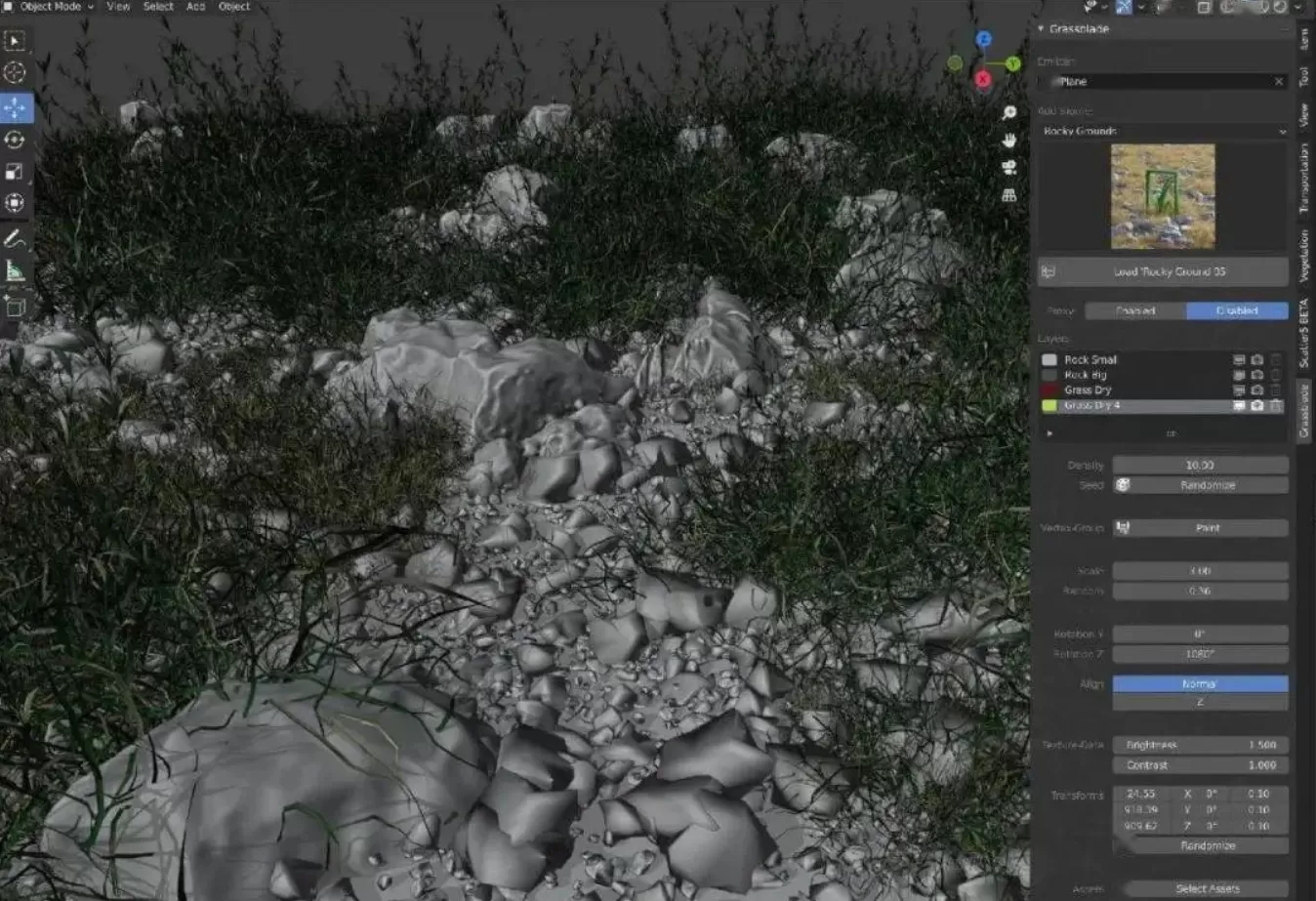
Task: Click the Select Assets button
Action: (x=1207, y=888)
